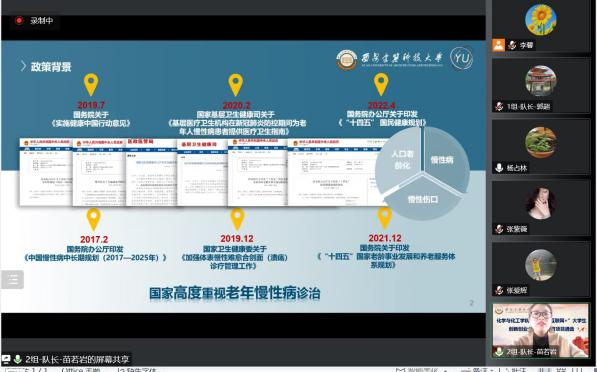Open the floating menu icon at slide's left edge

coord(13,279)
